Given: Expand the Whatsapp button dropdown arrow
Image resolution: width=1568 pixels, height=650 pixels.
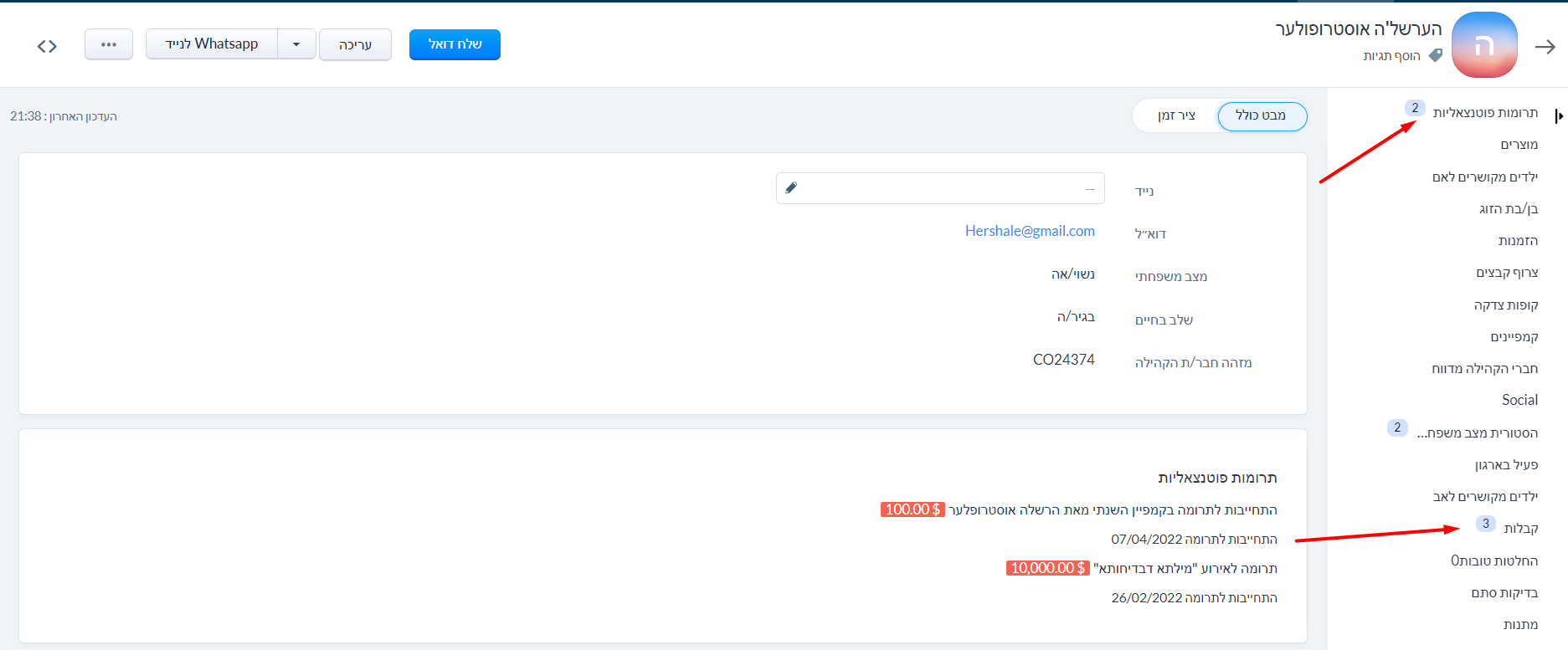Looking at the screenshot, I should point(296,44).
